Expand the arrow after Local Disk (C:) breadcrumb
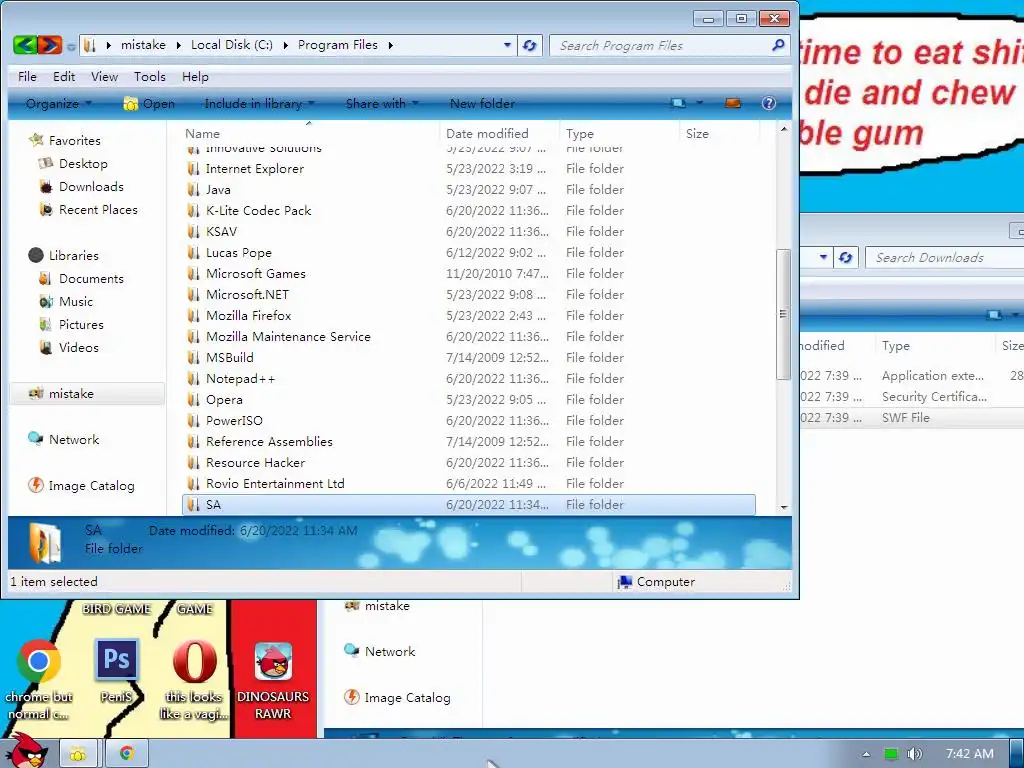This screenshot has height=768, width=1024. coord(285,45)
